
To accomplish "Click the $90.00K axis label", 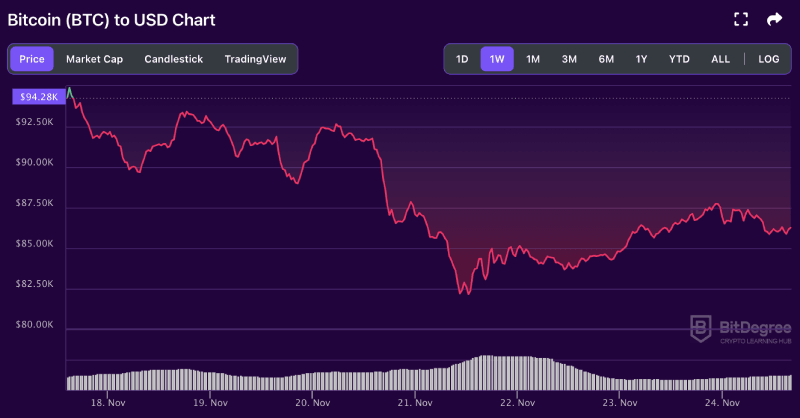I will point(34,162).
